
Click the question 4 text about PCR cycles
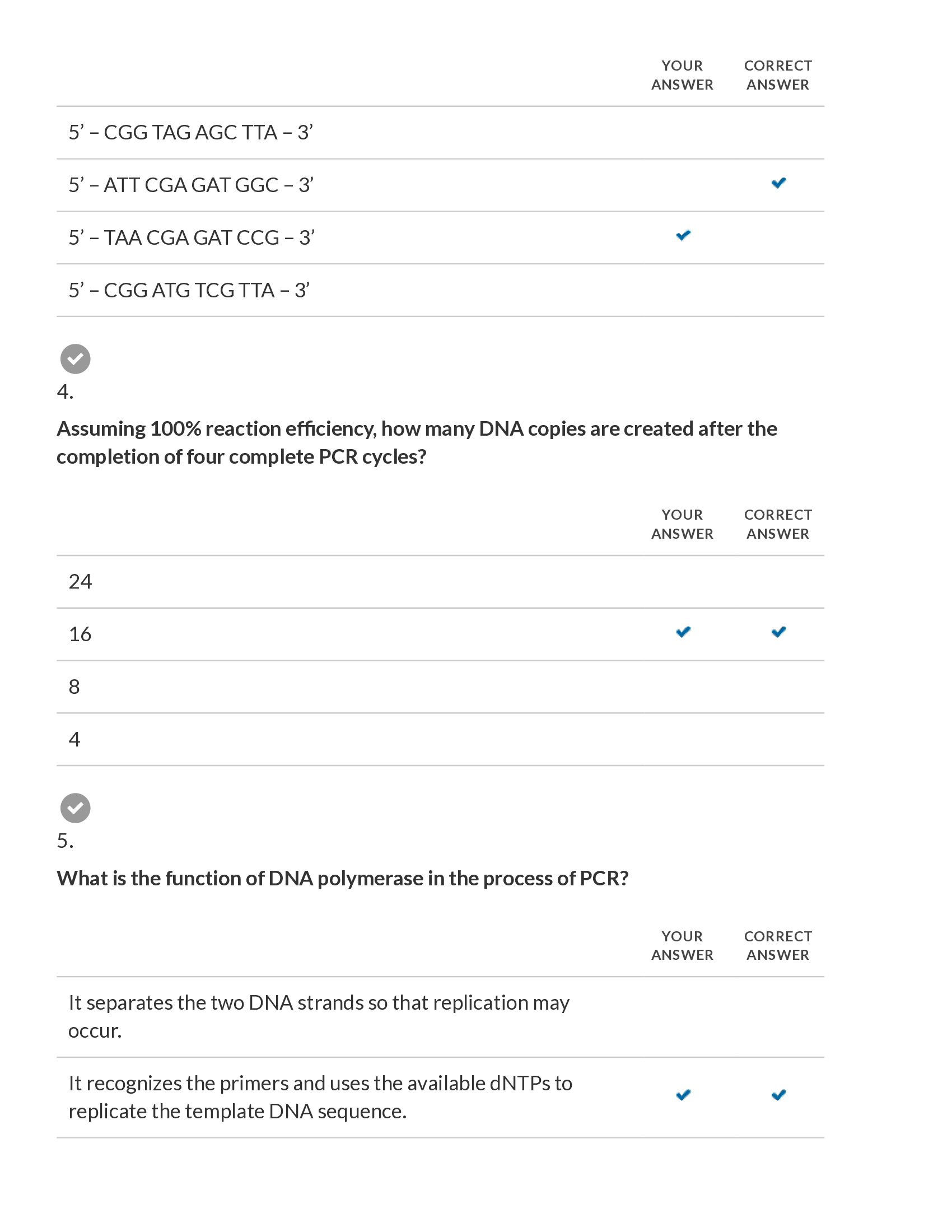416,443
